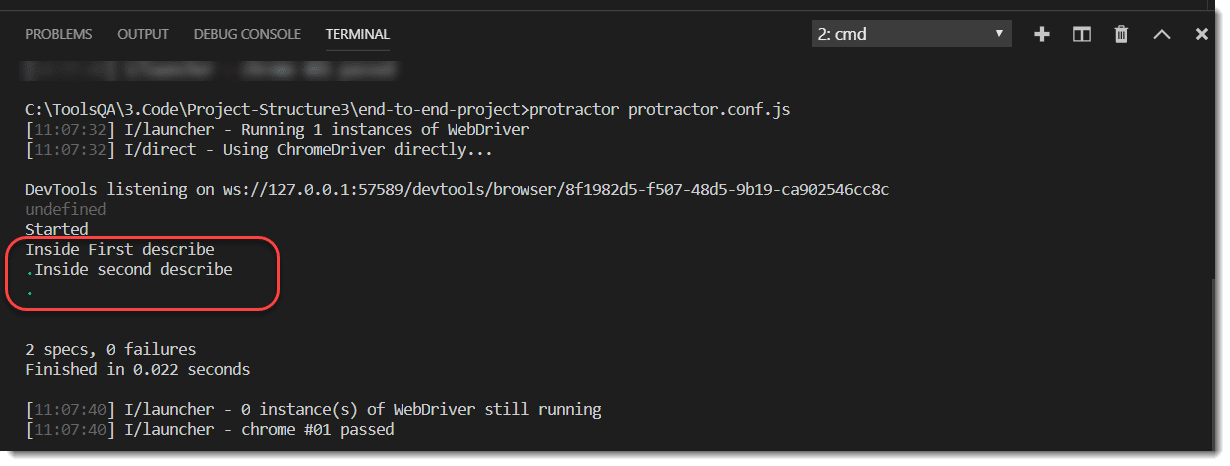Click the grey 'undefined' output text
The width and height of the screenshot is (1230, 466).
65,209
